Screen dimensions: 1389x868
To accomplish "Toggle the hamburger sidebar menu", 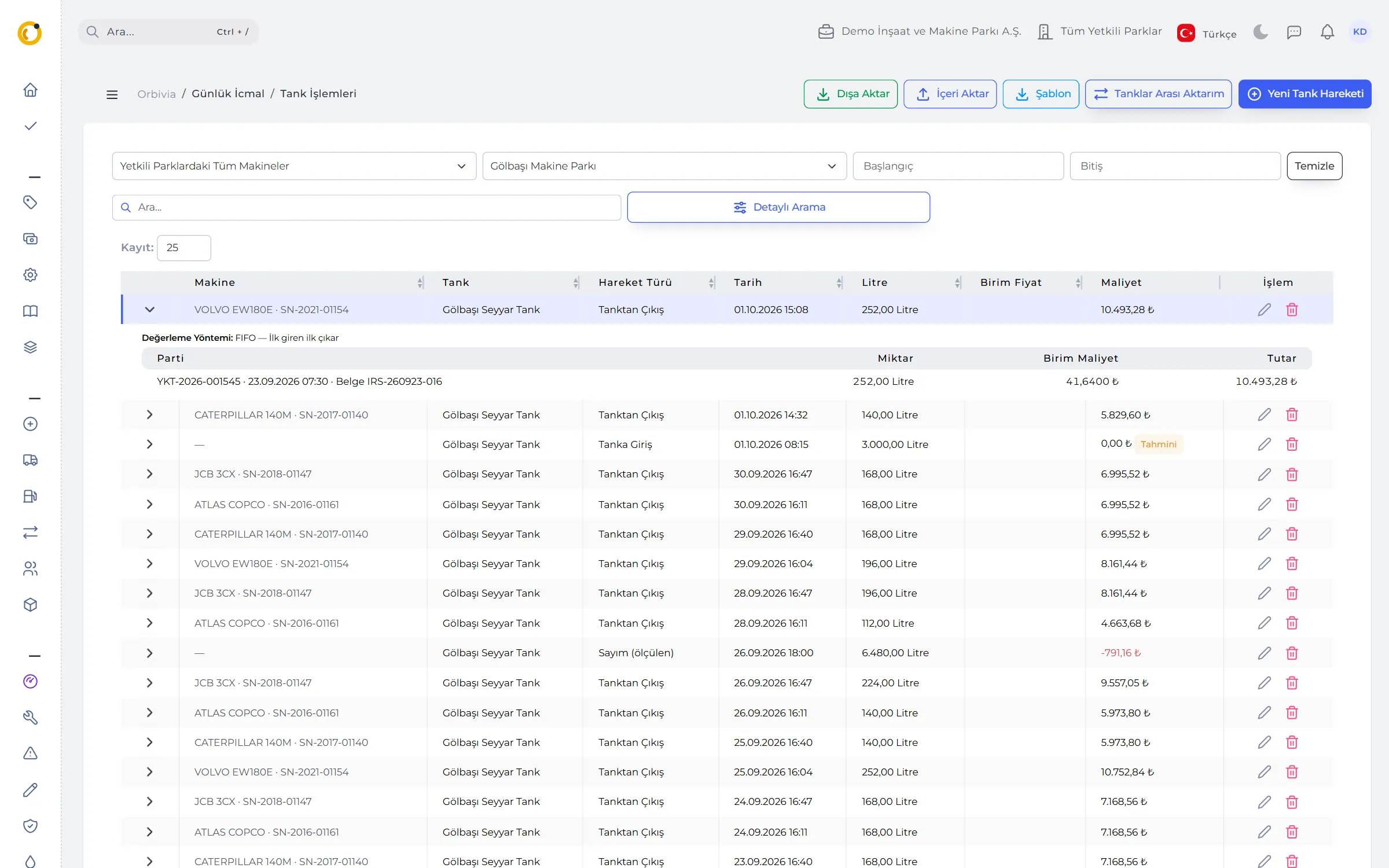I will point(112,94).
